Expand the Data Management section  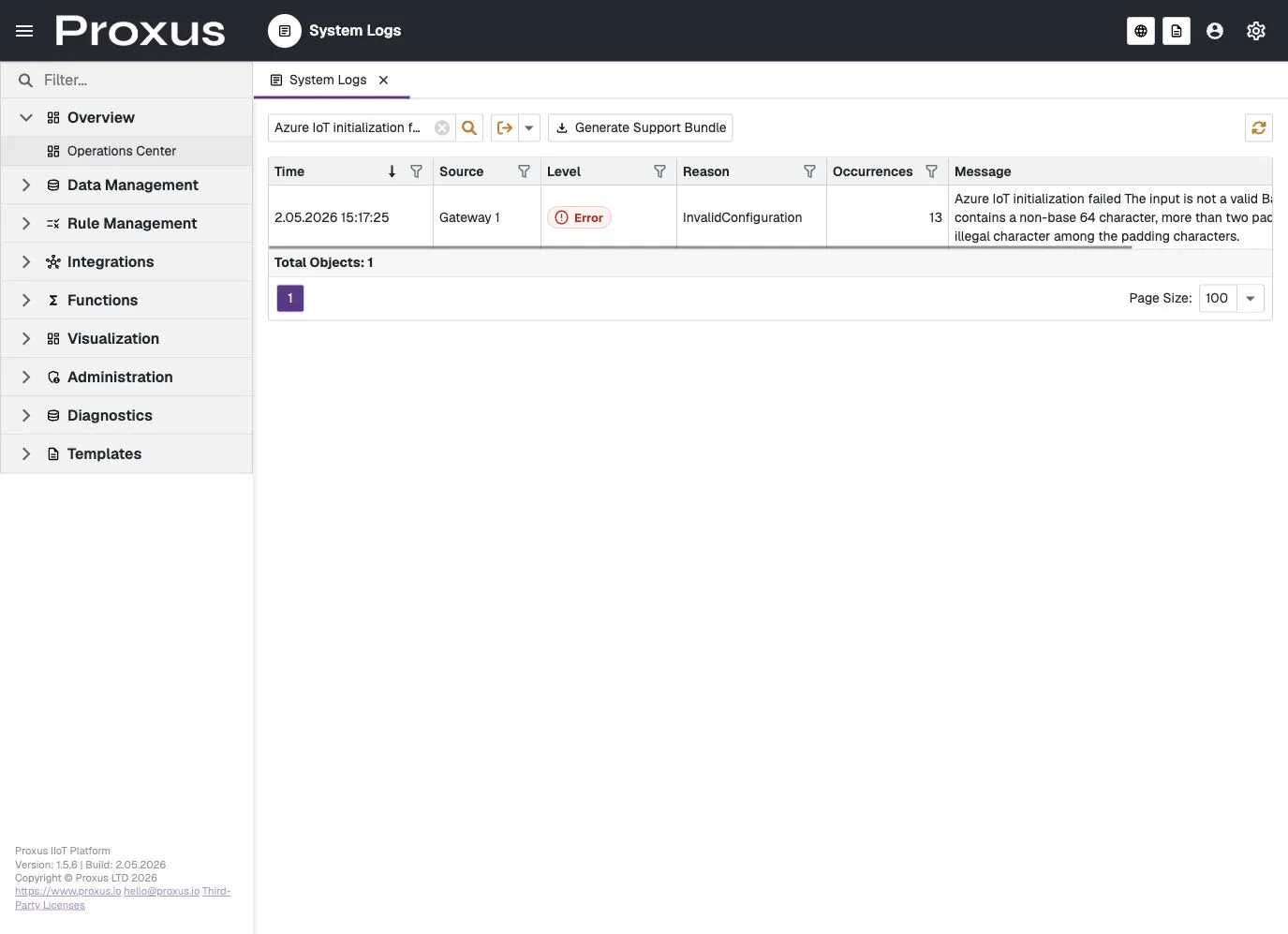coord(26,185)
